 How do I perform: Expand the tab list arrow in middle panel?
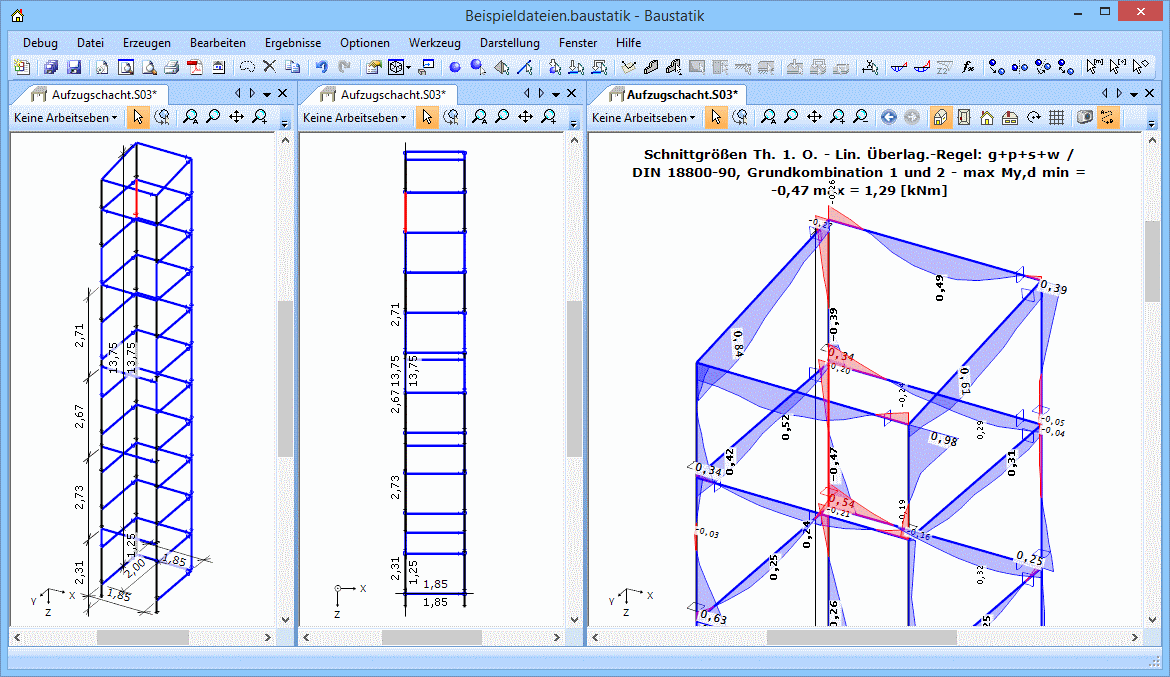[555, 93]
